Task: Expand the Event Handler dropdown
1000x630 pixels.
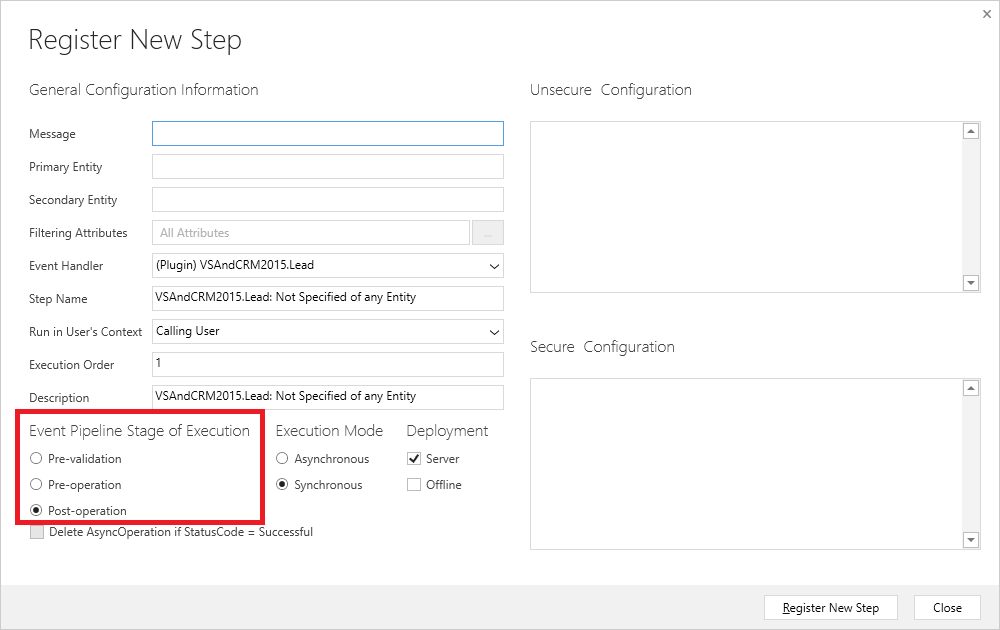Action: tap(327, 266)
